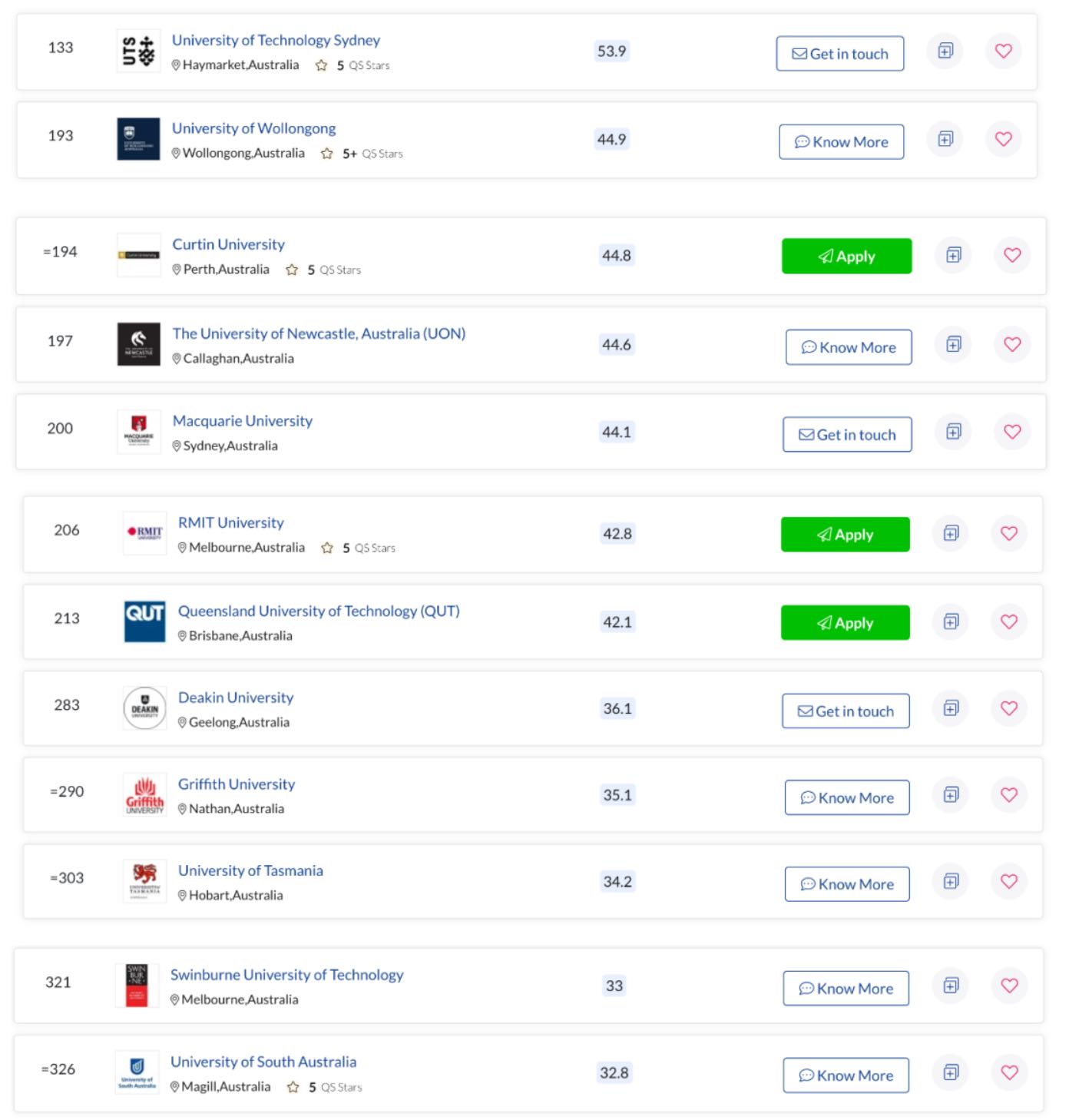Add RMIT University to comparison list
1069x1120 pixels.
tap(951, 533)
